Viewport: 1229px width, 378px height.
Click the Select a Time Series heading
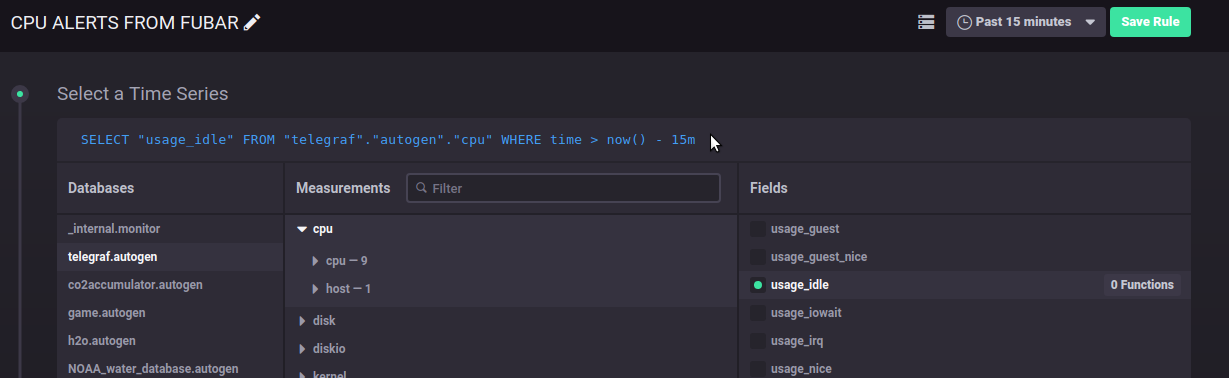pos(143,94)
